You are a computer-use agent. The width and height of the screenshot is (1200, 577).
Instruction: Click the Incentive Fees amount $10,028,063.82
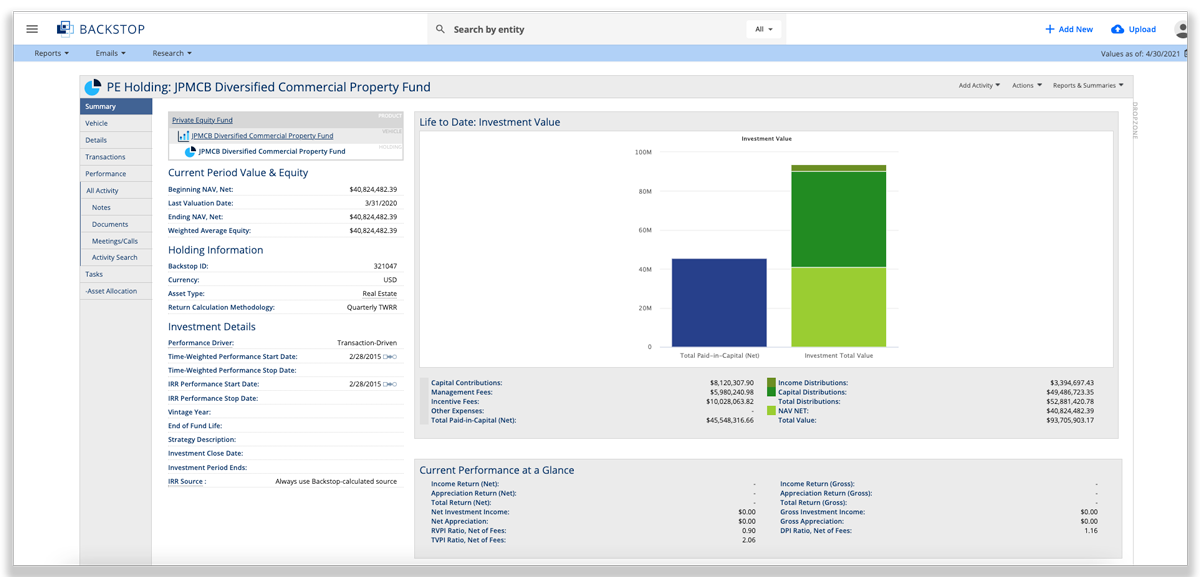730,401
